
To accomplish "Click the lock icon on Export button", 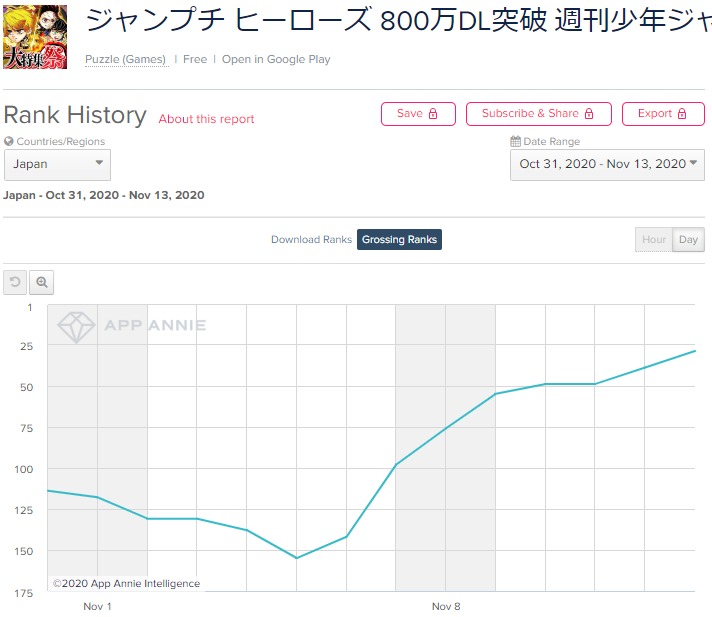I will point(682,114).
